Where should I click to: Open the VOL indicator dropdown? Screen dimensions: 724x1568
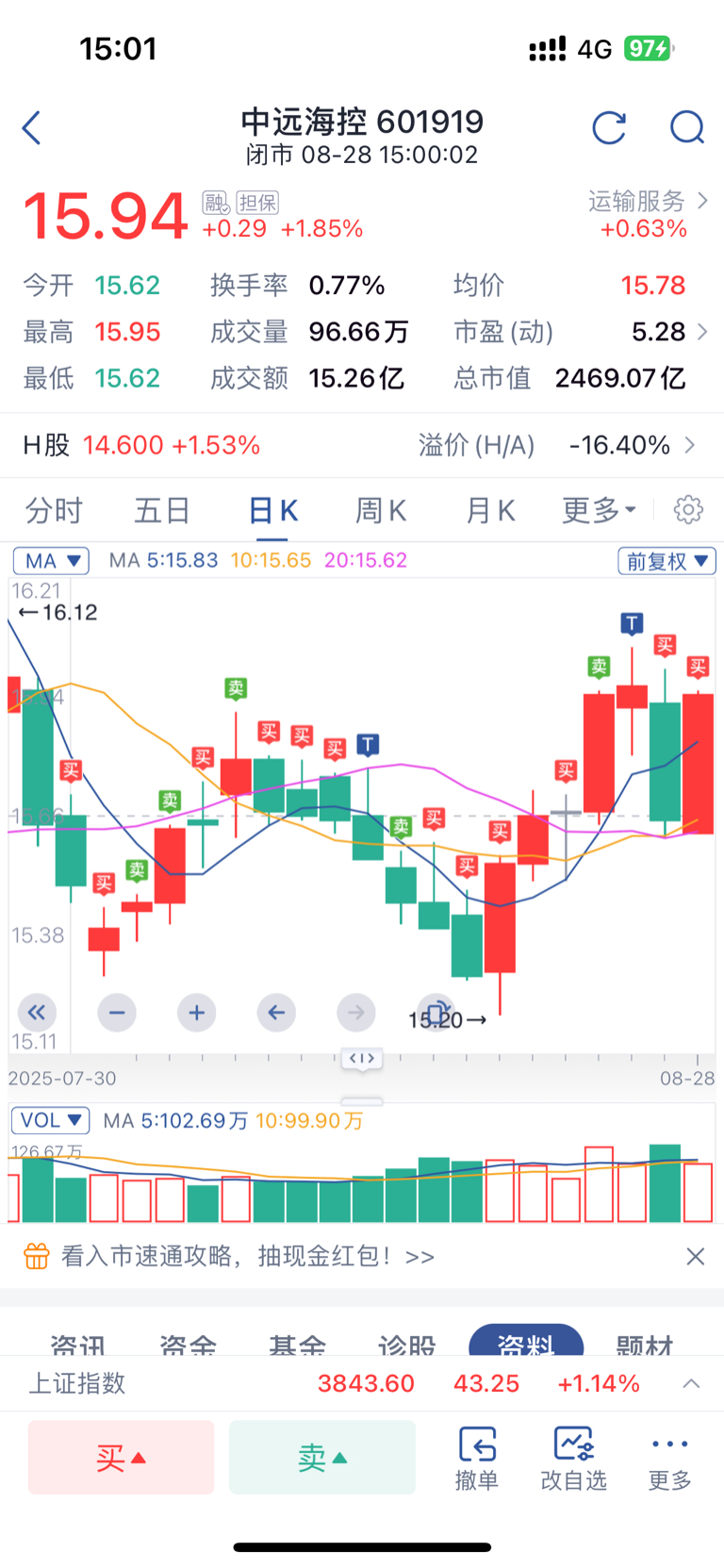50,1120
